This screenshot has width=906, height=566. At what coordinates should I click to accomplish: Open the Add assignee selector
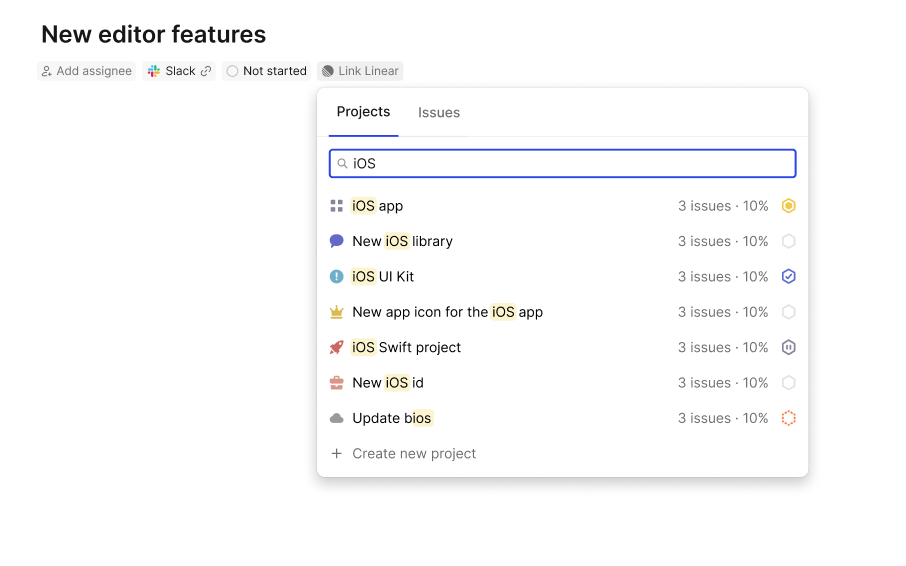tap(87, 71)
